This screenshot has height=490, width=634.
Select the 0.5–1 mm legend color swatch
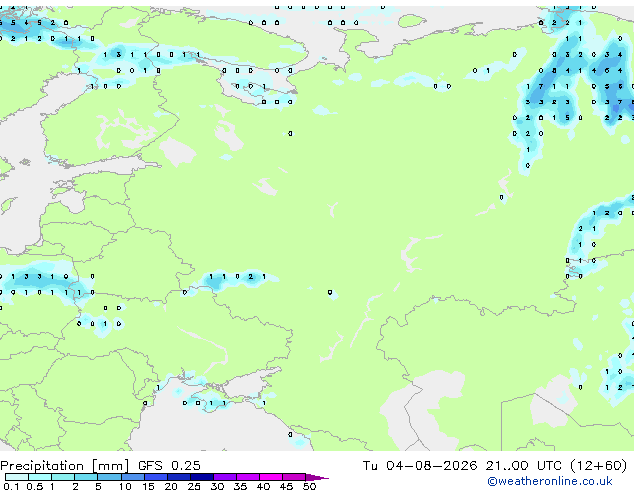(40, 477)
